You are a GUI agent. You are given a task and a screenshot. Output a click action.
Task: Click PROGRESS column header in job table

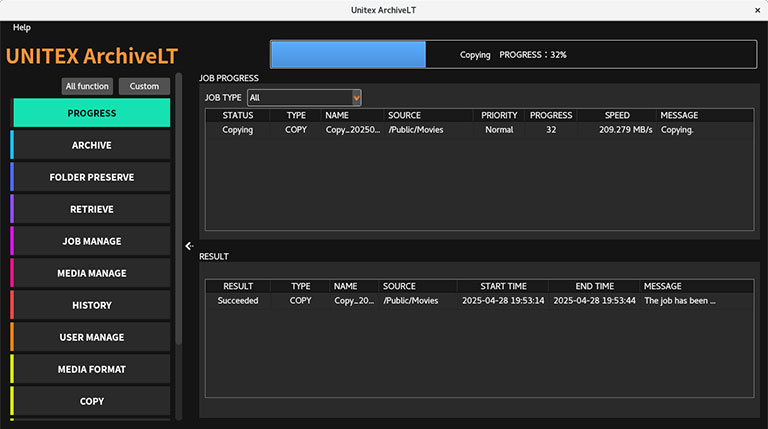coord(551,116)
